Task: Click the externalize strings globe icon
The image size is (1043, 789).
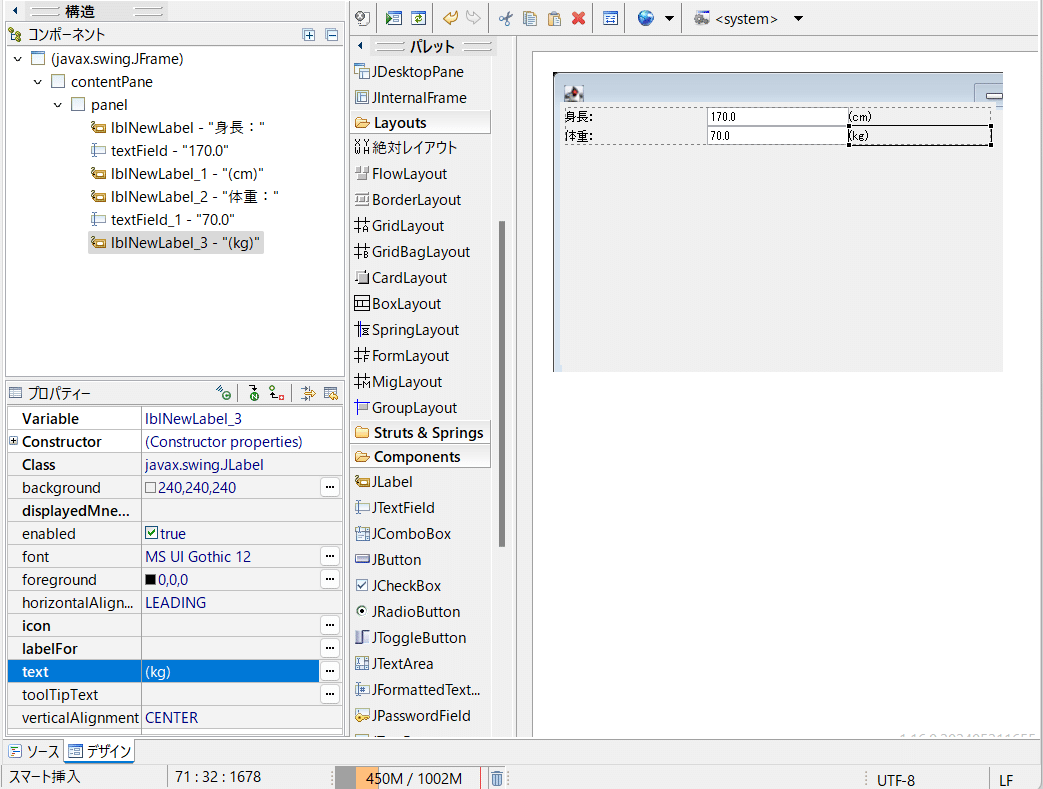Action: pos(645,18)
